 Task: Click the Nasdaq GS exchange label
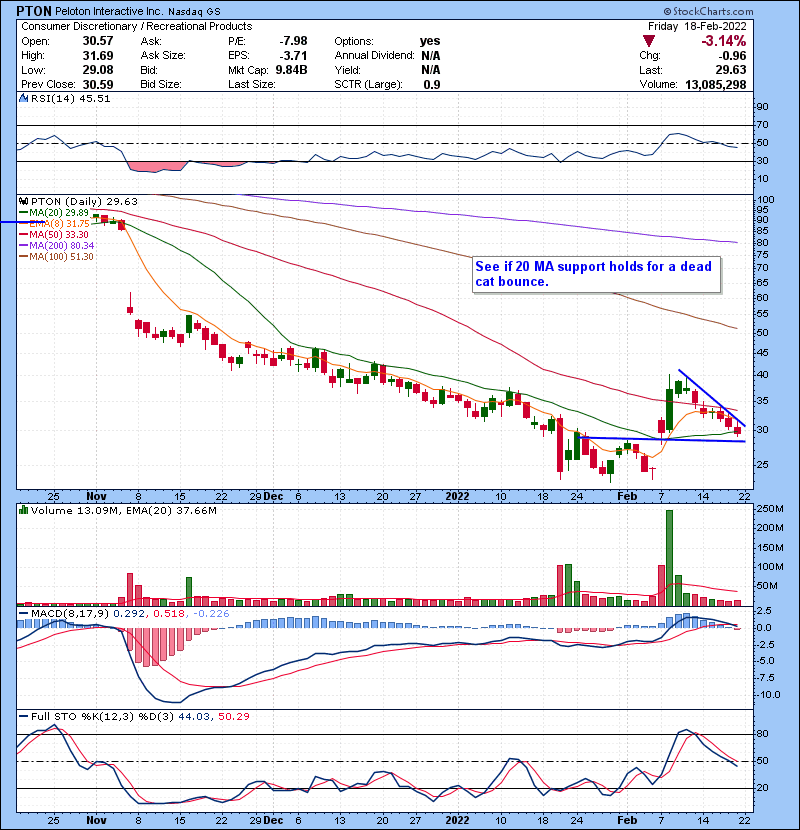tap(194, 11)
